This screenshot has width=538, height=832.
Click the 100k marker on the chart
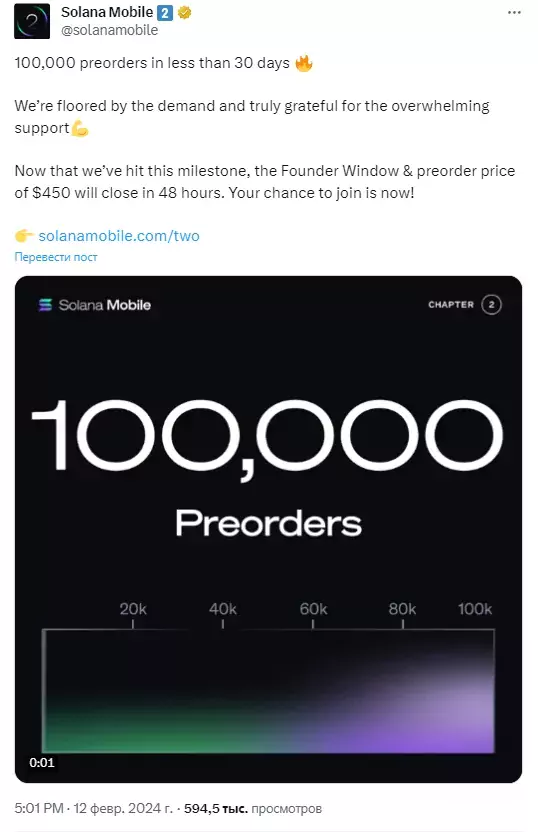(x=475, y=609)
